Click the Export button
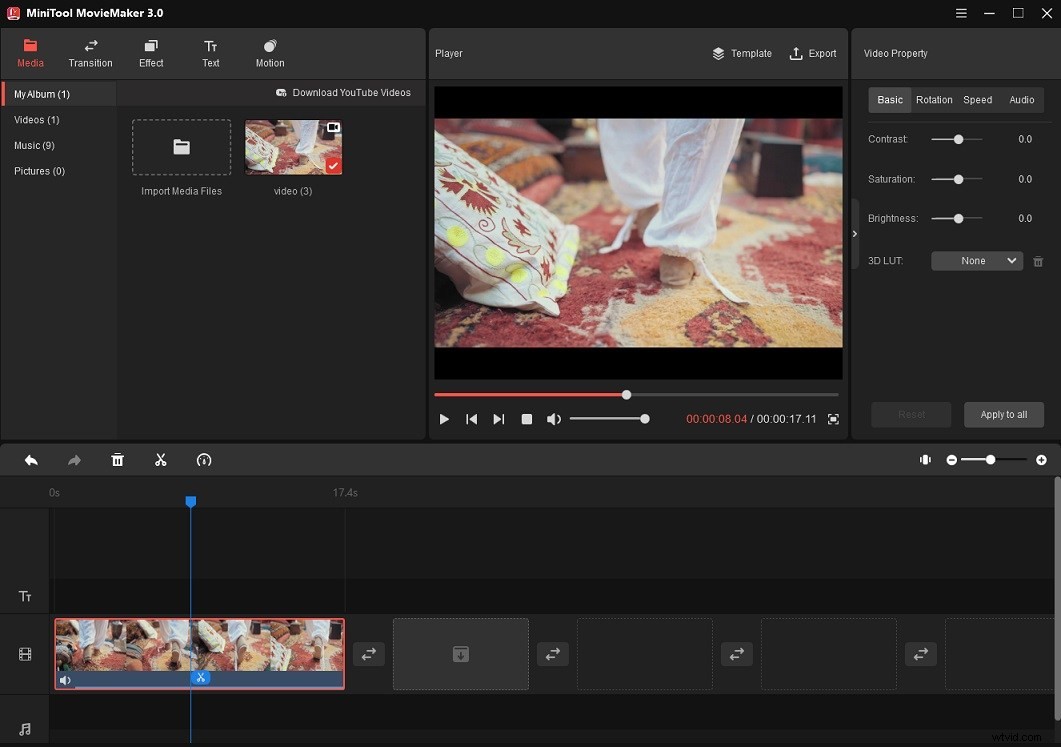1061x747 pixels. pos(813,53)
